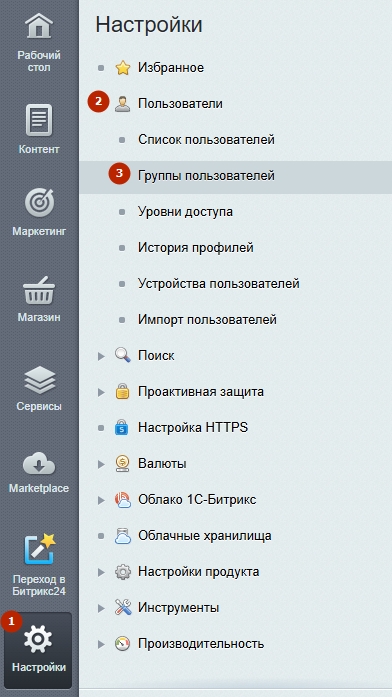This screenshot has width=392, height=697.
Task: Click the Marketplace sidebar label
Action: pyautogui.click(x=39, y=488)
